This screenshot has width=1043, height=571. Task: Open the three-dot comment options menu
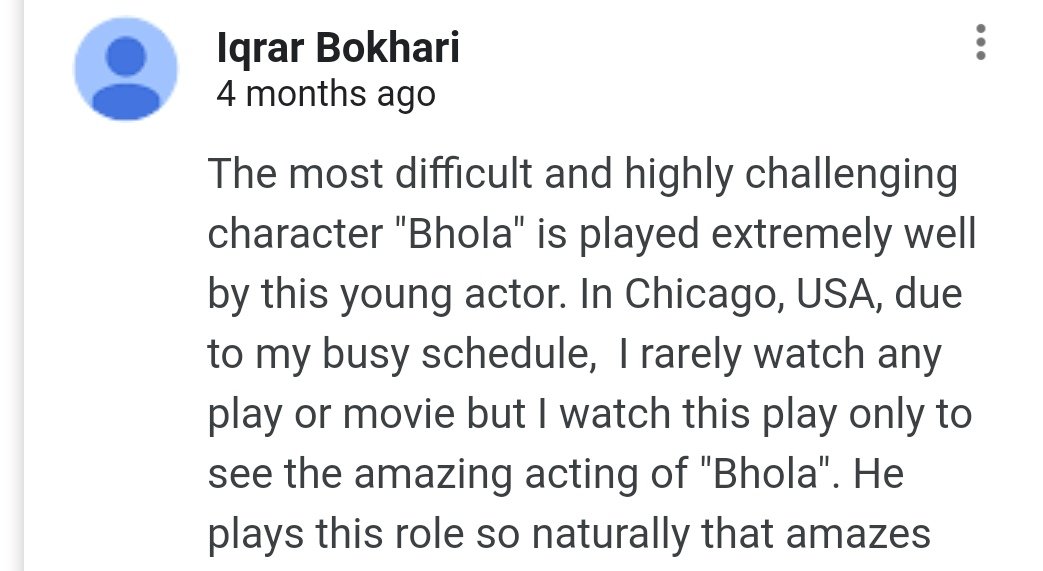click(x=980, y=42)
